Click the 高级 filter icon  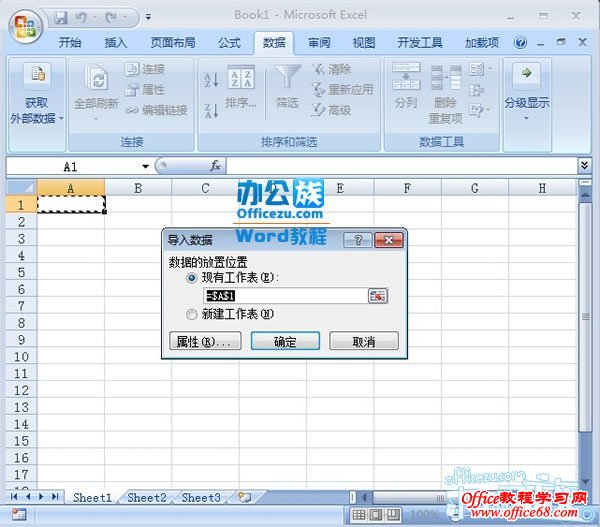(x=331, y=110)
